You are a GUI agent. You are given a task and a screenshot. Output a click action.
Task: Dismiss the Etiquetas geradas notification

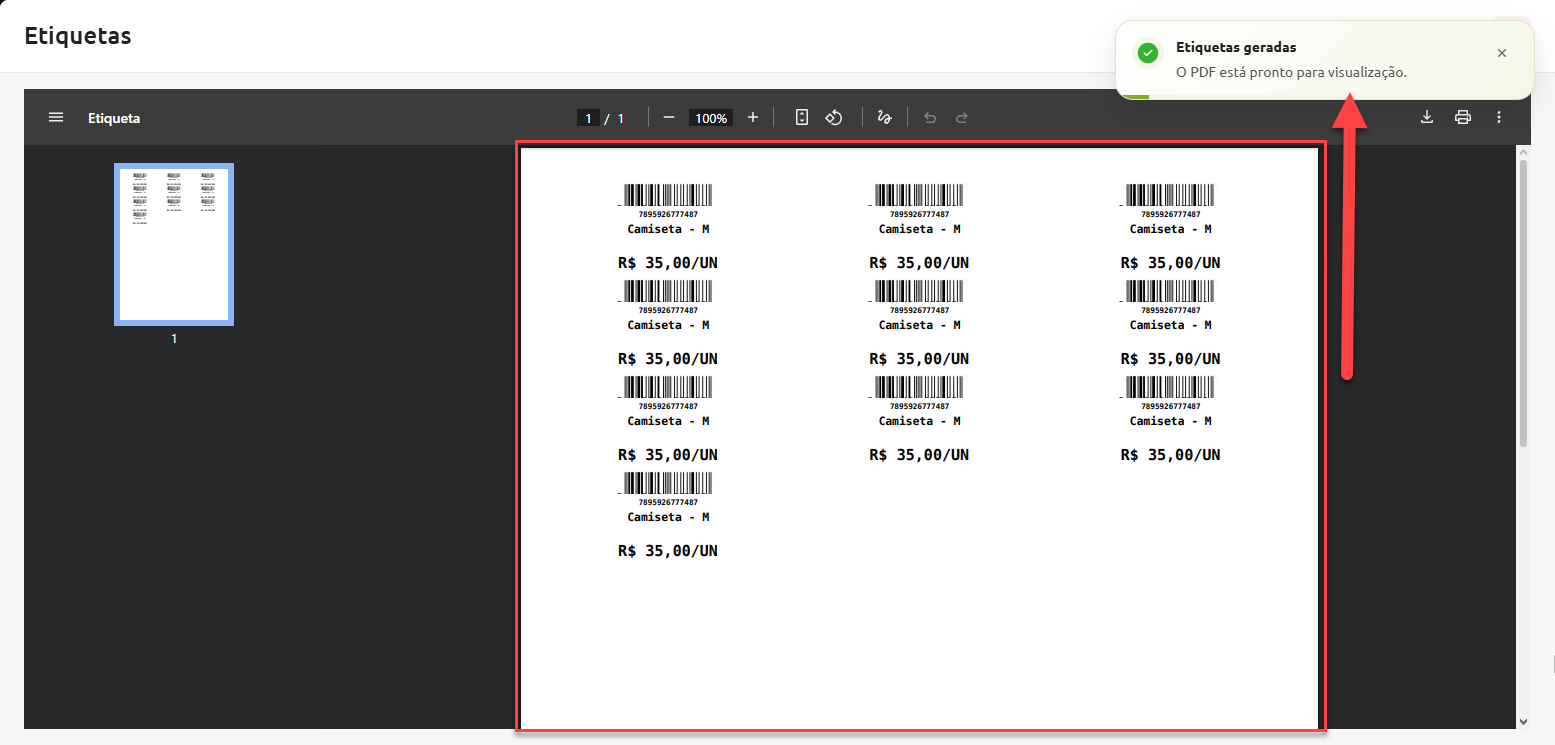[x=1501, y=53]
